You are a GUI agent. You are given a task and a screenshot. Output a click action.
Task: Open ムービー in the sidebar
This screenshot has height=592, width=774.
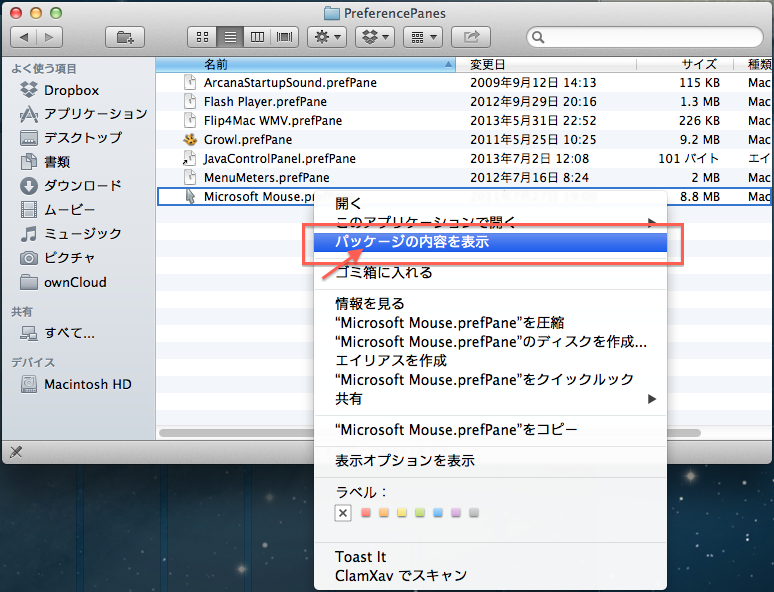(57, 210)
